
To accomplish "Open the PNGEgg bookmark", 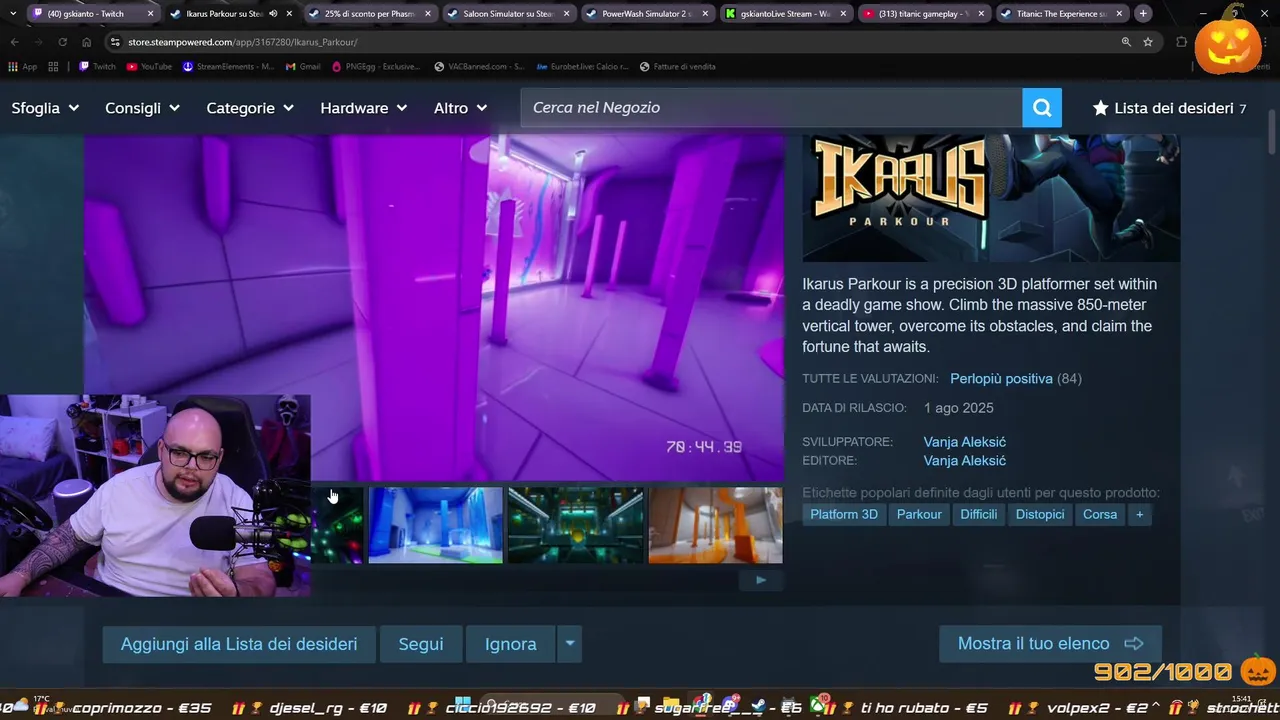I will coord(378,67).
